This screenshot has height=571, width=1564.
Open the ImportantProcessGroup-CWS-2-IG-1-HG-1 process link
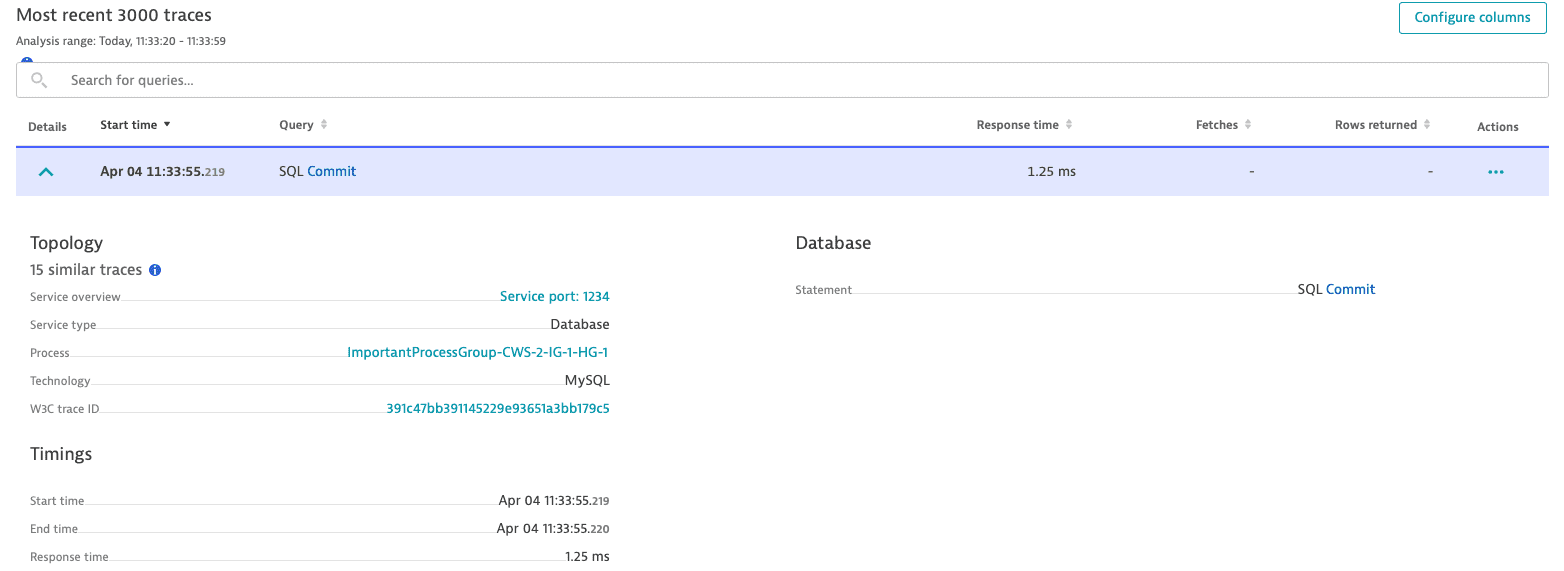(477, 353)
